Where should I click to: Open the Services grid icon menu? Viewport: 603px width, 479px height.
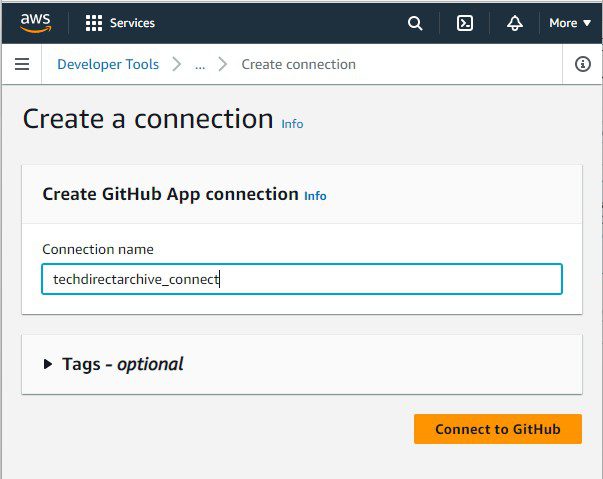94,23
